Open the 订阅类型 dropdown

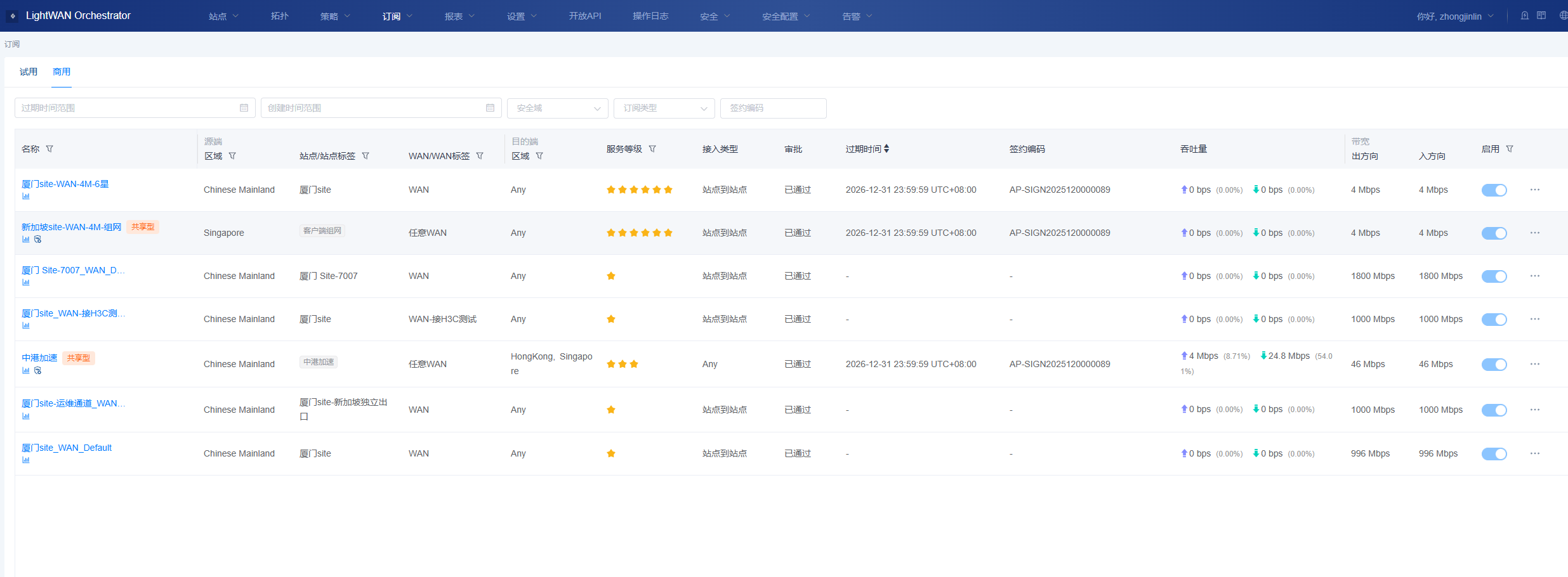click(x=664, y=108)
